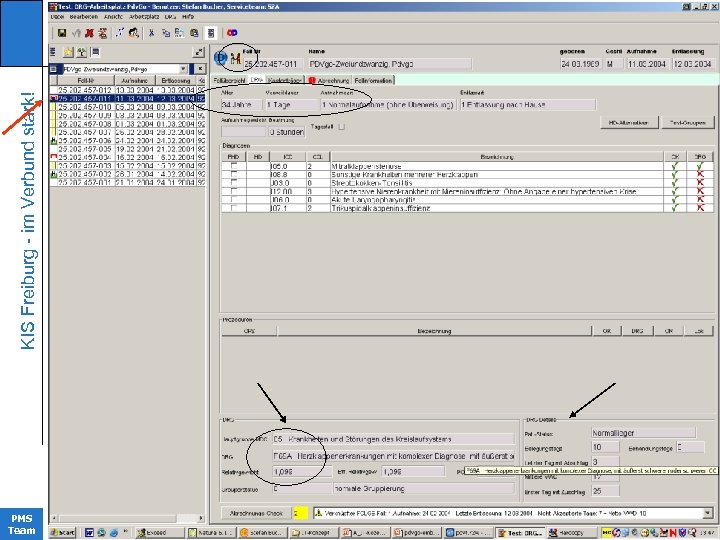Open the patient selector dropdown arrow

pos(183,69)
